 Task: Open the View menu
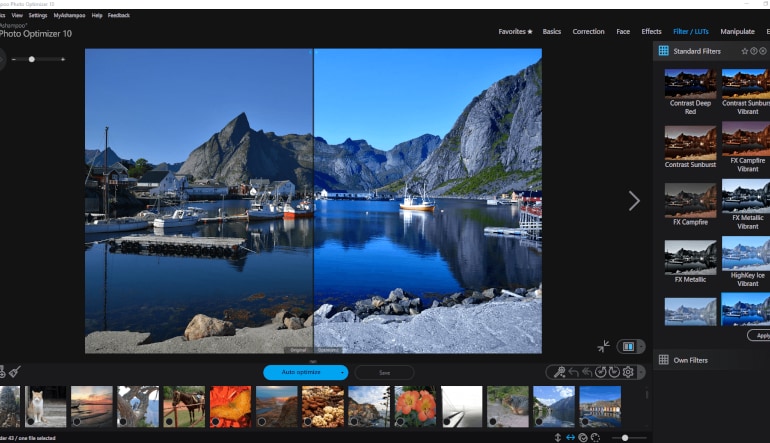[x=17, y=15]
